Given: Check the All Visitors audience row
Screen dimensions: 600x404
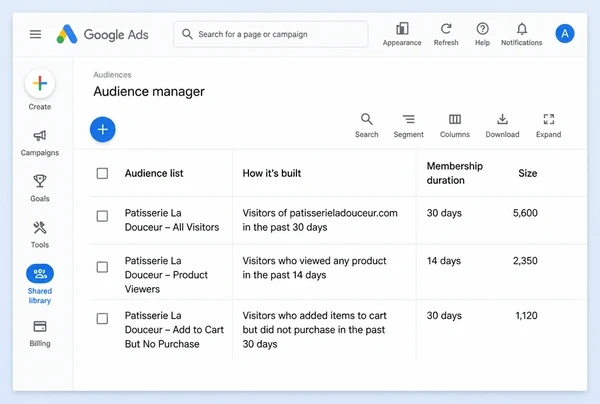Looking at the screenshot, I should [102, 216].
